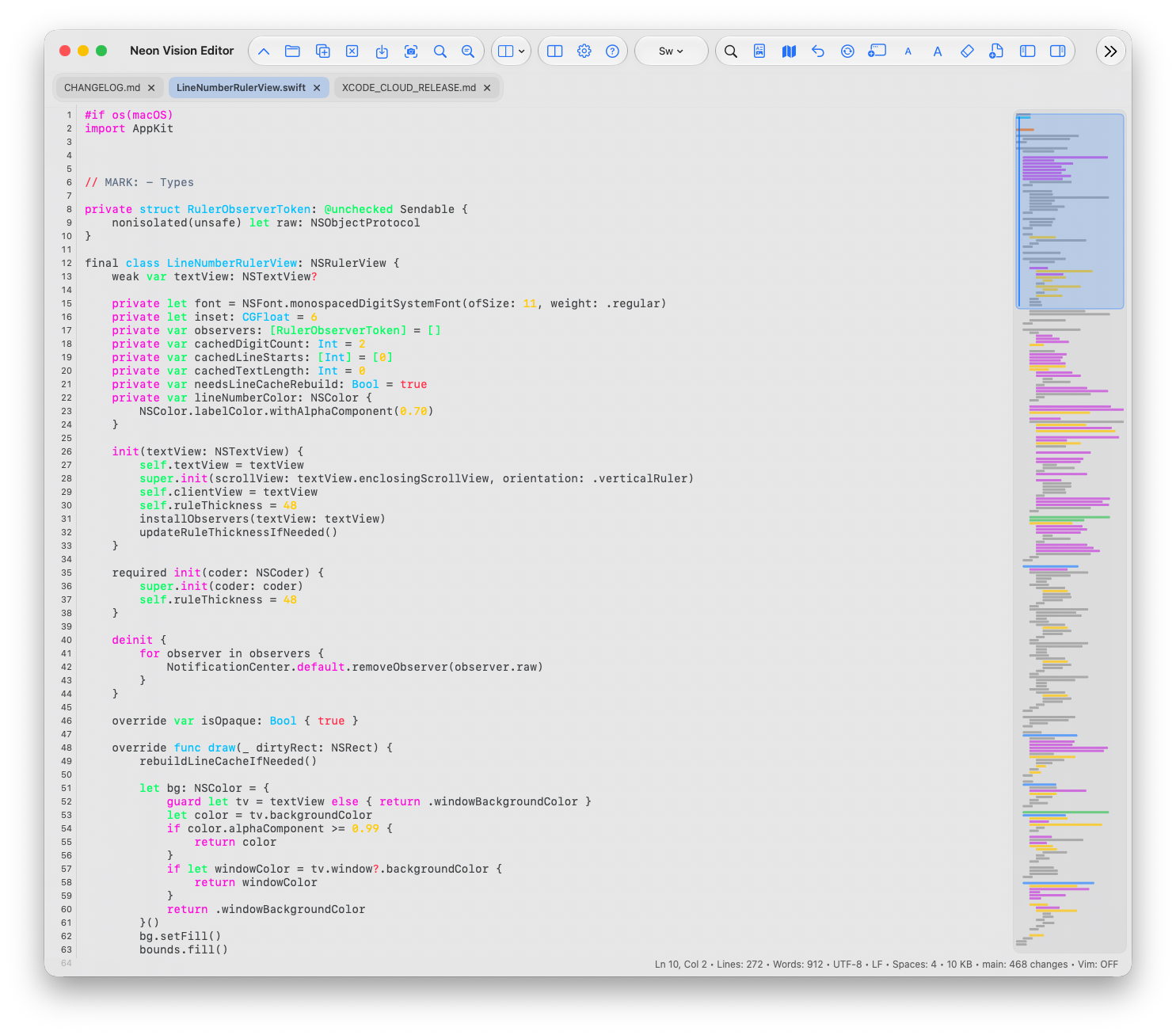Click 'installObservers(textView: textView)' on line 31

(x=262, y=519)
